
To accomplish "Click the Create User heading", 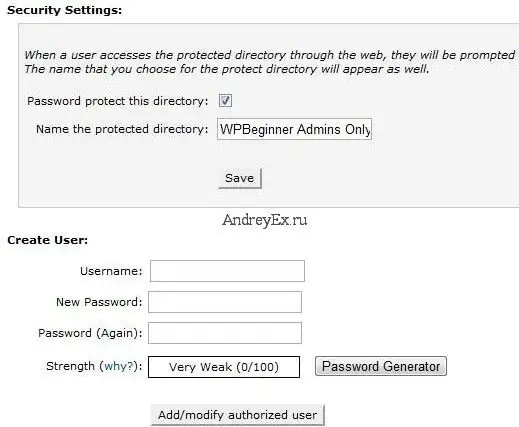I will pos(48,240).
